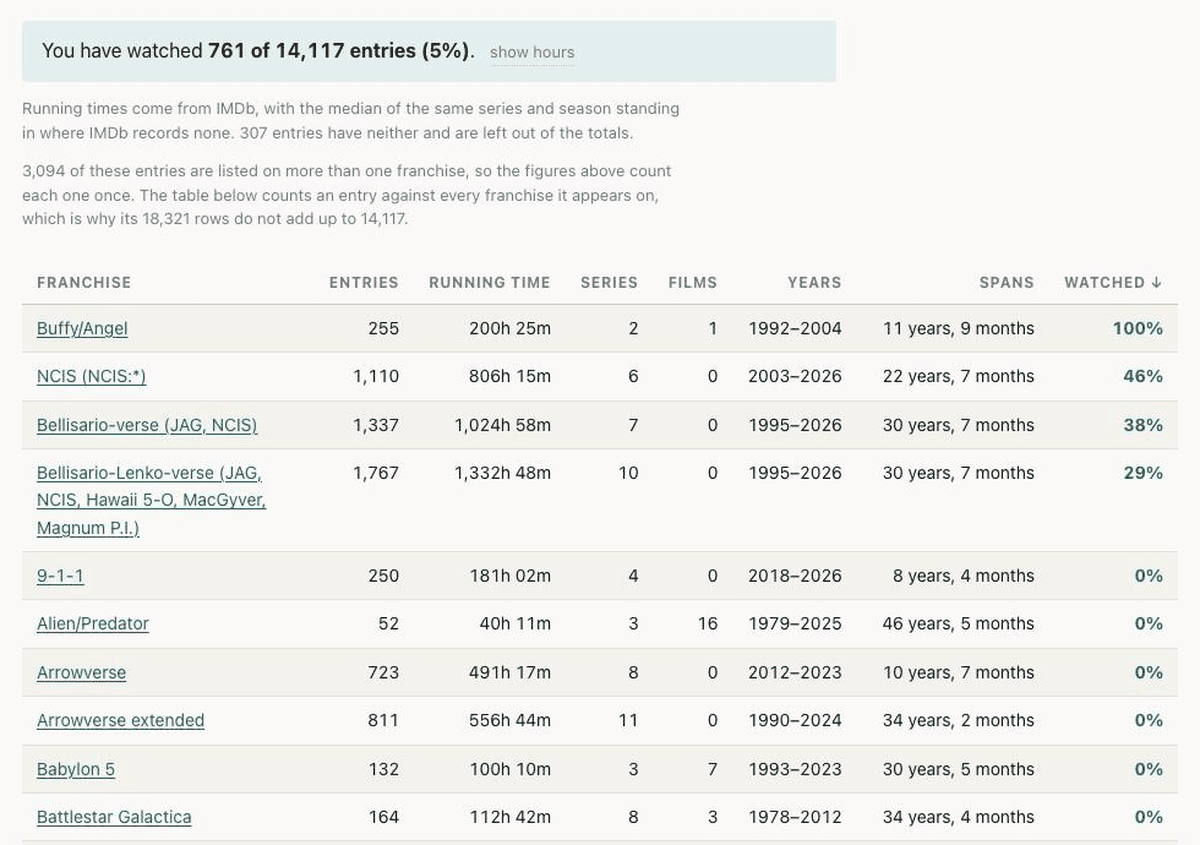Sort table by Running Time column header
The height and width of the screenshot is (845, 1200).
[490, 282]
